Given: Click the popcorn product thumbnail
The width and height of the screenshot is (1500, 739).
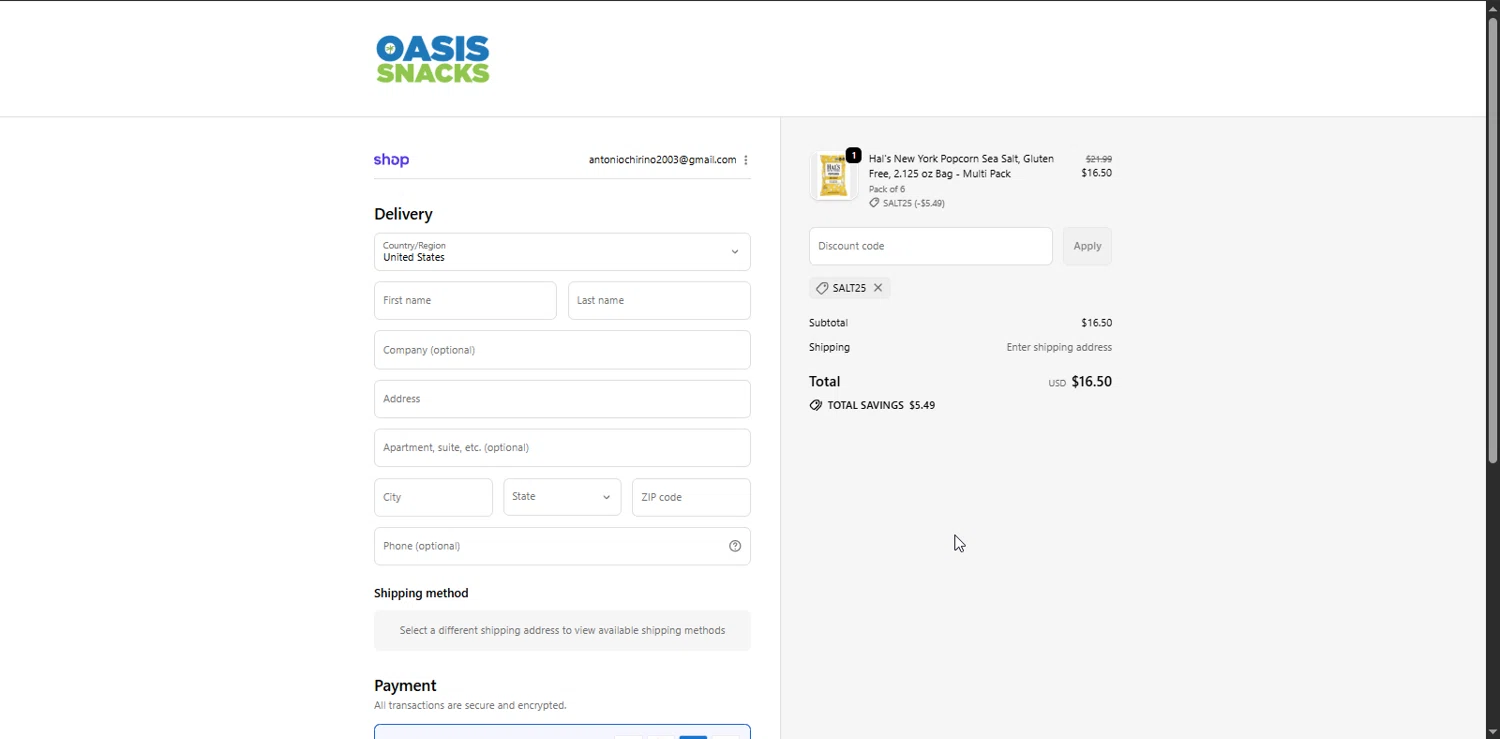Looking at the screenshot, I should [x=833, y=177].
